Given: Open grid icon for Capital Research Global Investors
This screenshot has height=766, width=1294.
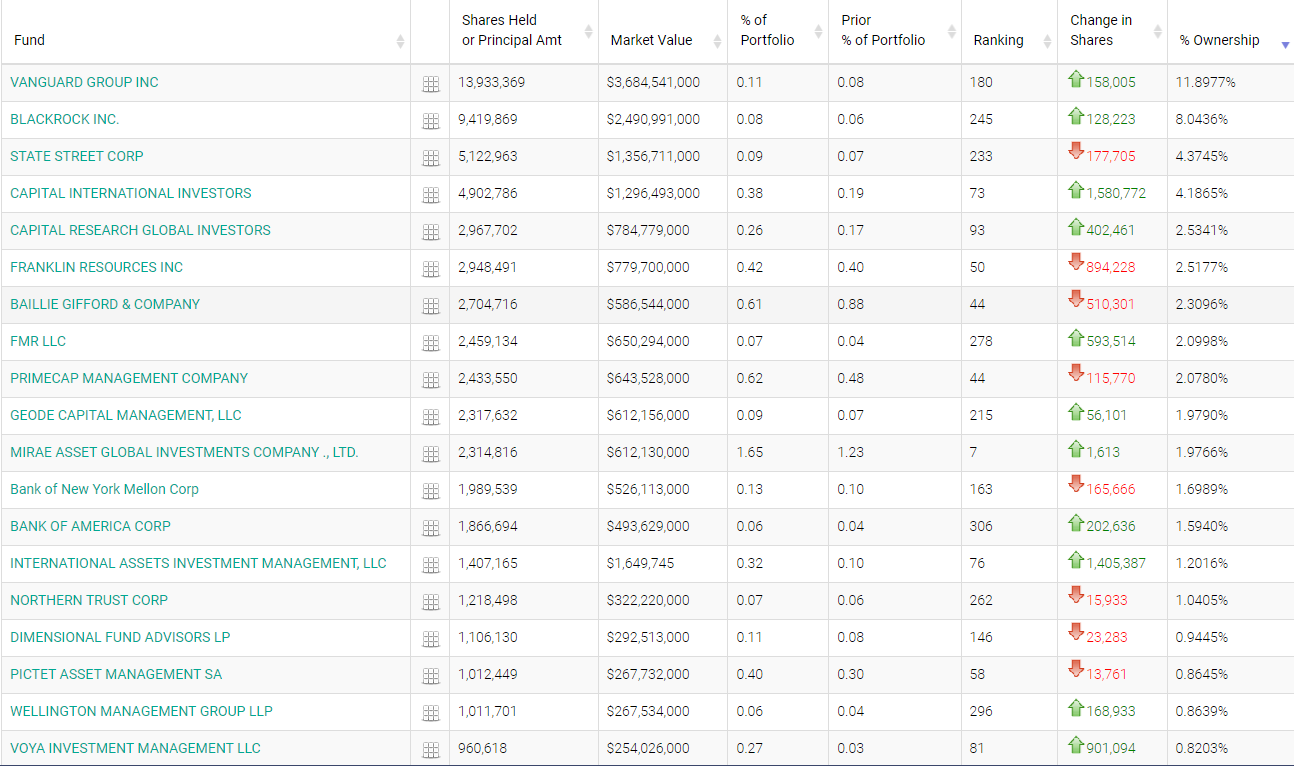Looking at the screenshot, I should [431, 232].
